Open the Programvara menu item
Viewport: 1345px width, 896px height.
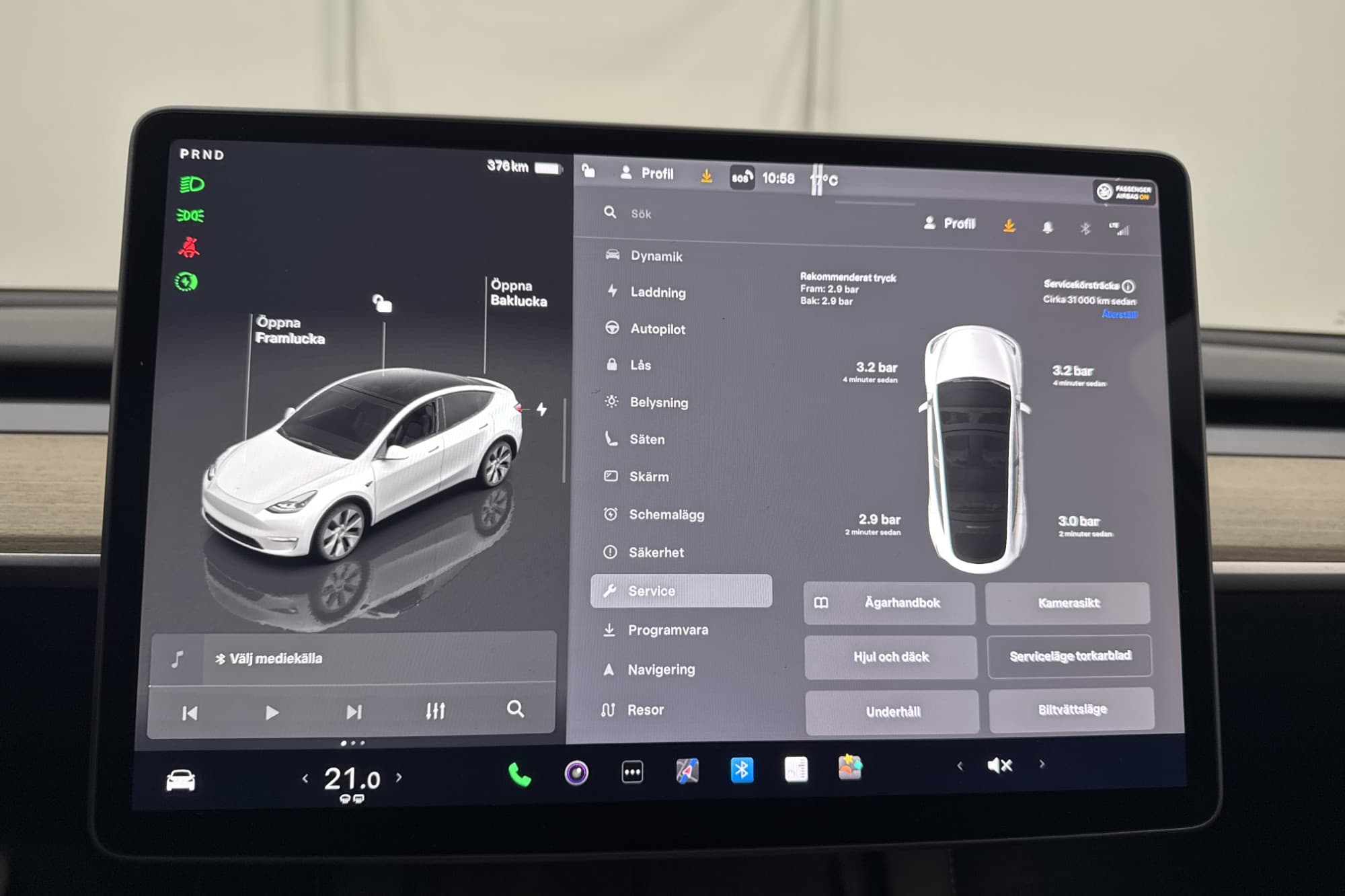click(x=667, y=630)
